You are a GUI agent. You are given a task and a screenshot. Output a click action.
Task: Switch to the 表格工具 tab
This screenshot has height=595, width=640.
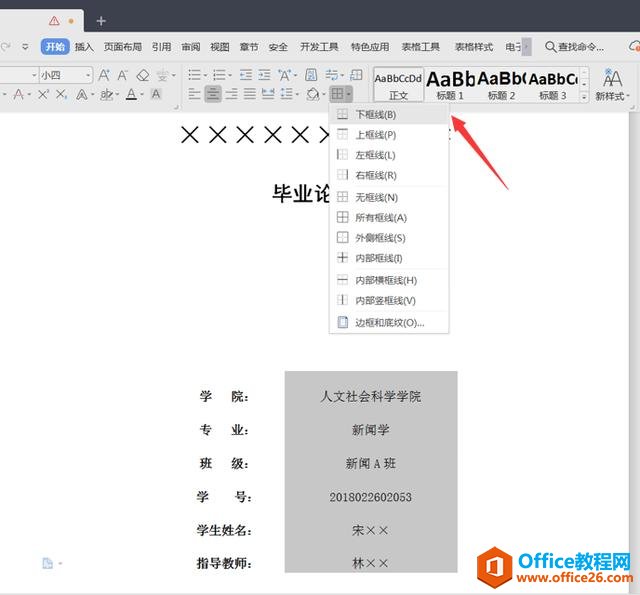point(421,47)
